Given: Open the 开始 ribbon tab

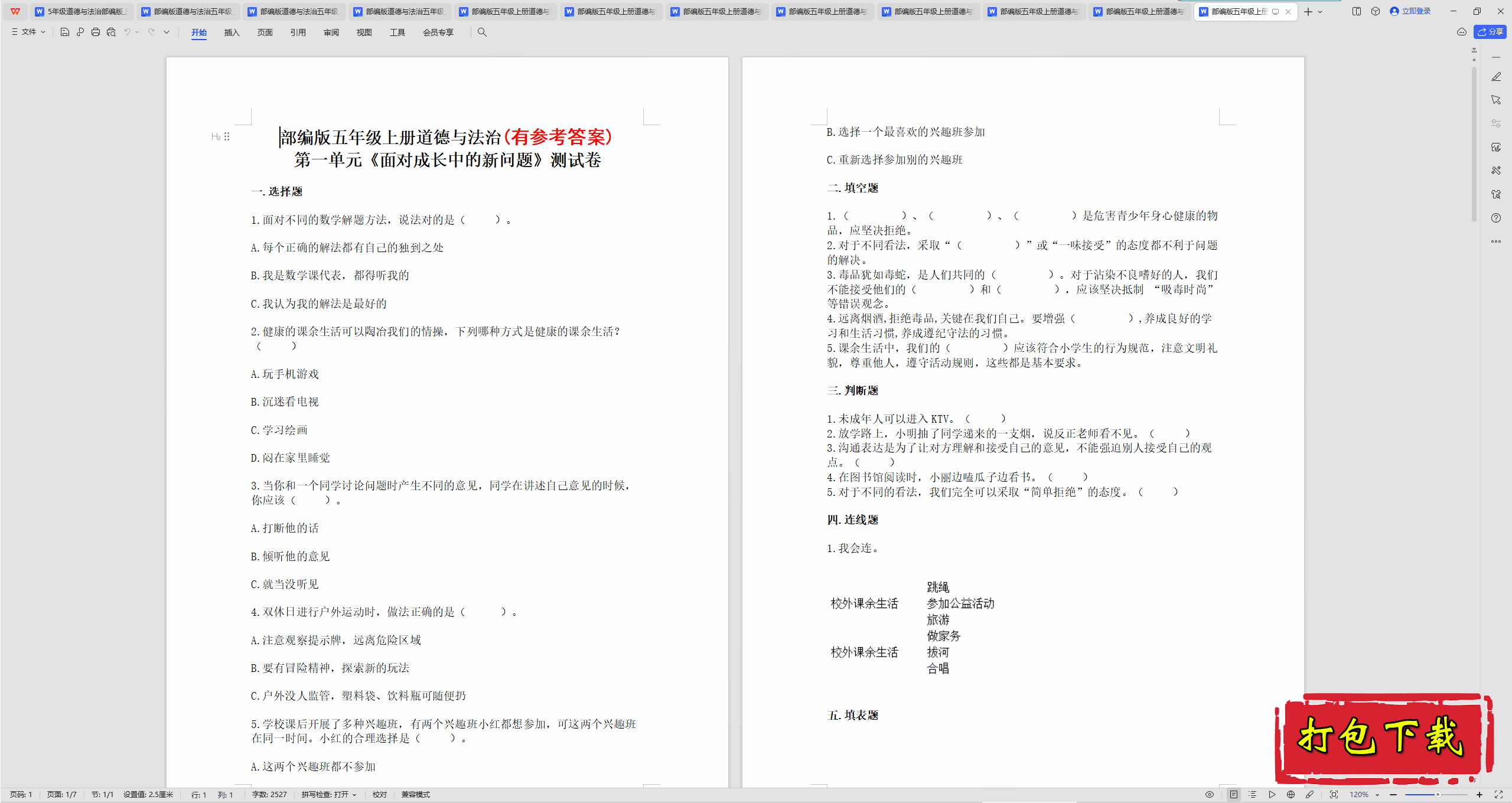Looking at the screenshot, I should [199, 32].
